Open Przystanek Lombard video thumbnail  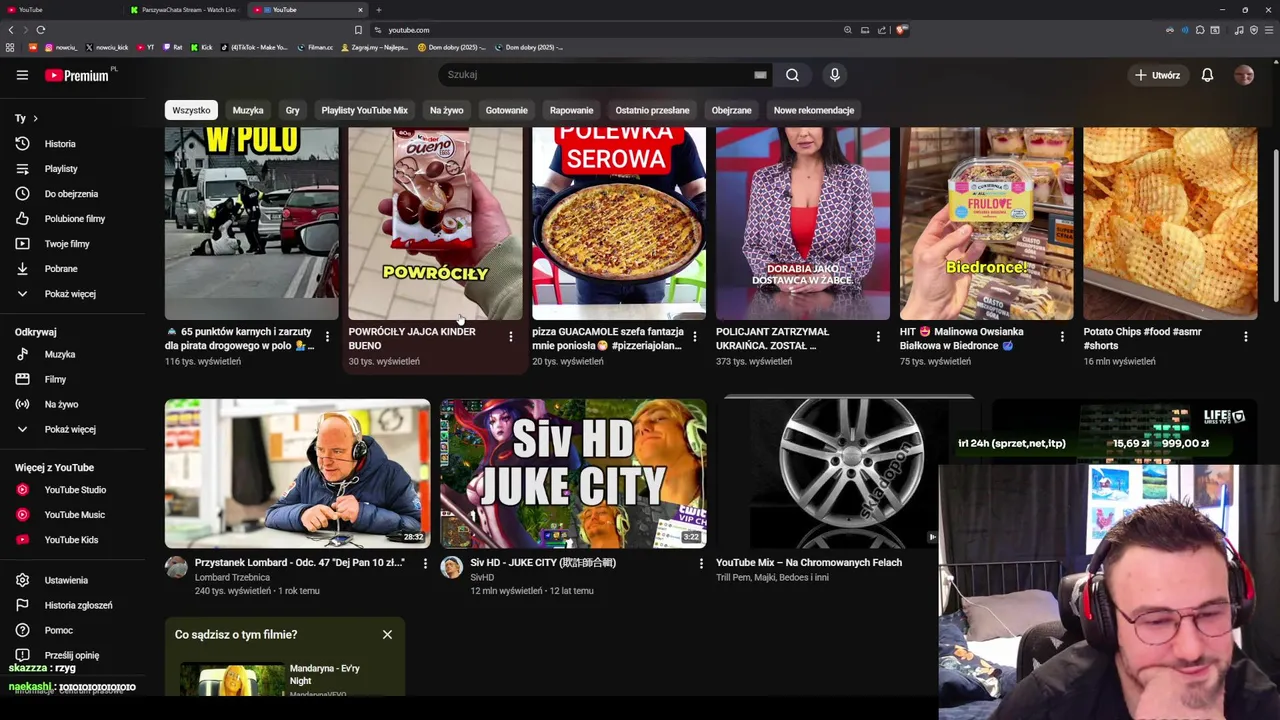pos(297,473)
